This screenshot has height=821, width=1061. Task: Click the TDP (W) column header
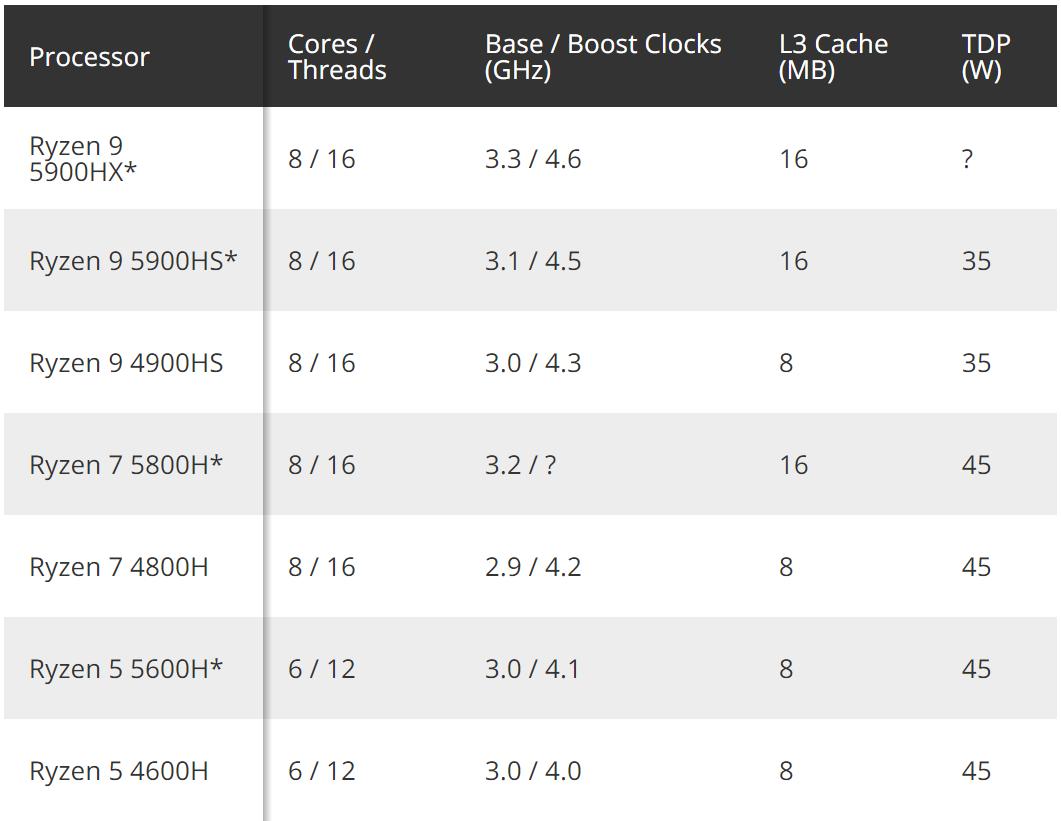coord(985,57)
